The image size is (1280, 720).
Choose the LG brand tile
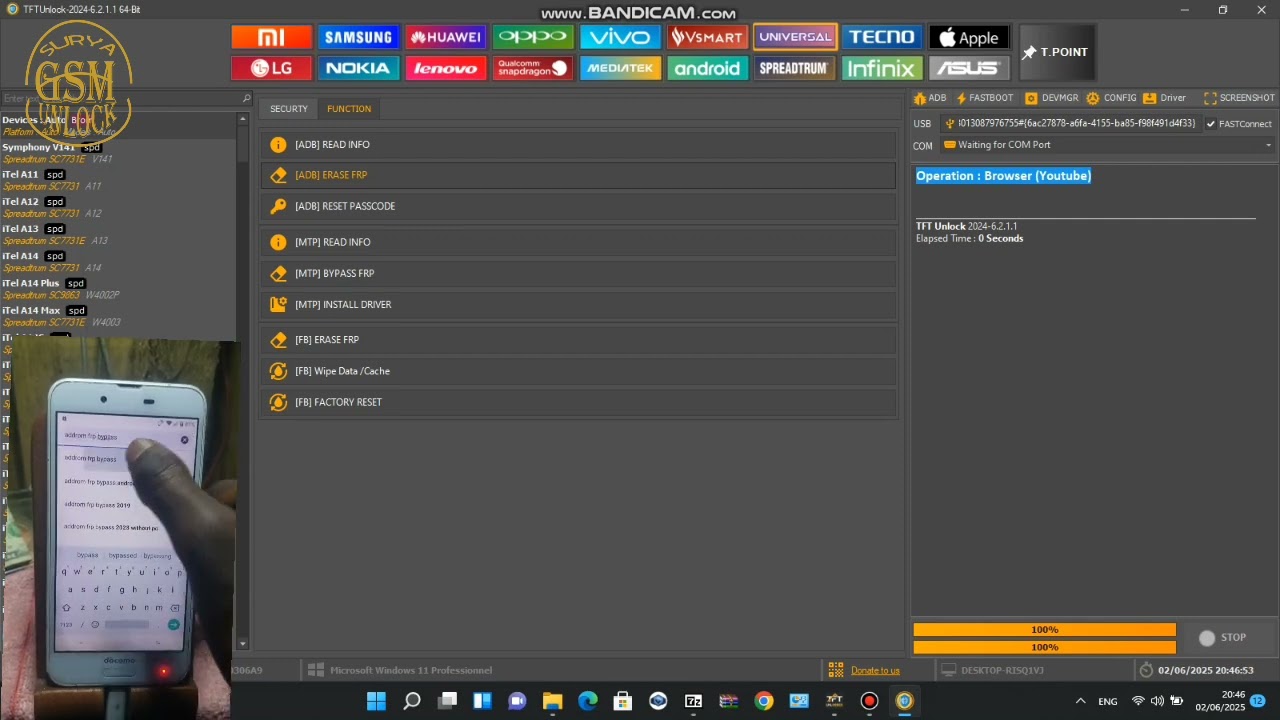tap(271, 68)
